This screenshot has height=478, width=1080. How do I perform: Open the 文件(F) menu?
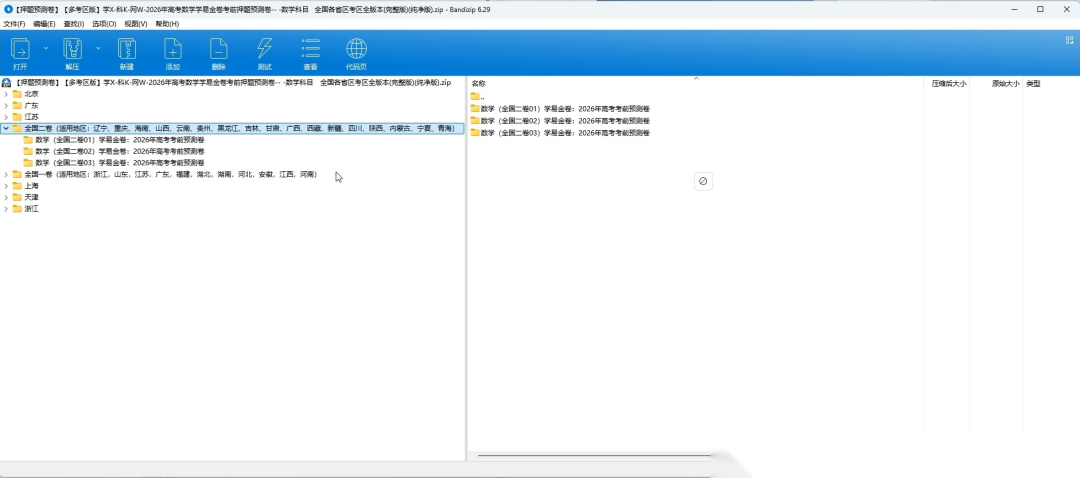click(x=14, y=23)
